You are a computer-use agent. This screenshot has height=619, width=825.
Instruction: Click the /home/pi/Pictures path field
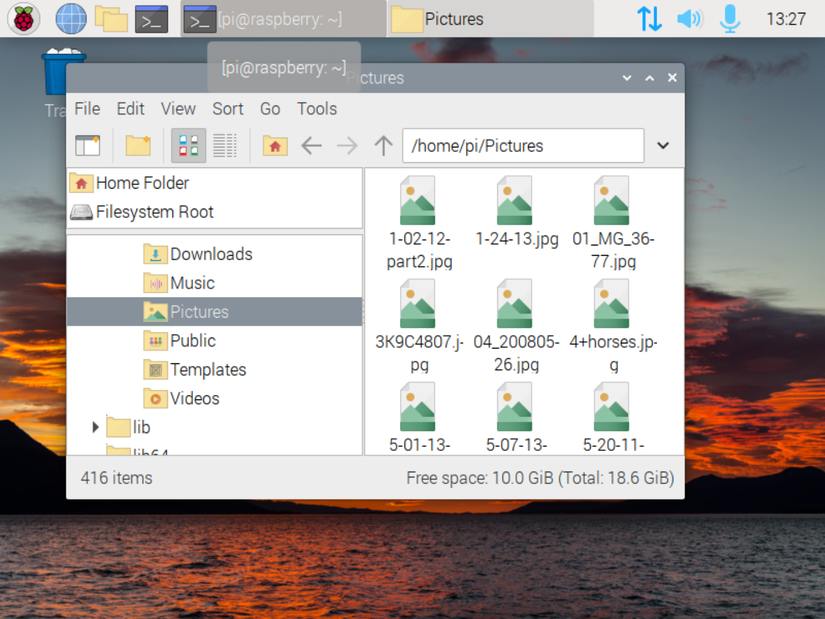pos(522,146)
